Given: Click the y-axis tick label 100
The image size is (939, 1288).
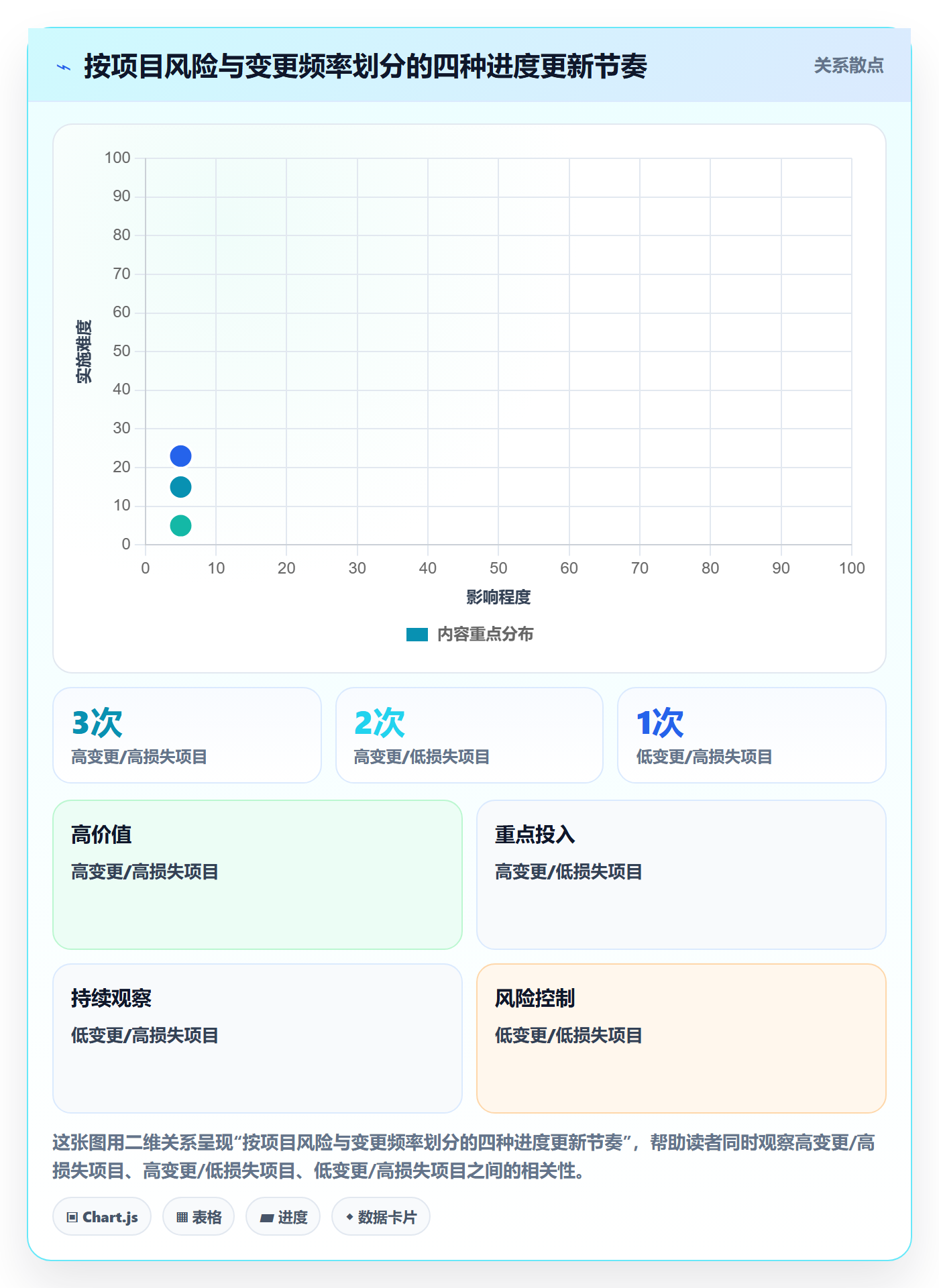Looking at the screenshot, I should (x=117, y=158).
